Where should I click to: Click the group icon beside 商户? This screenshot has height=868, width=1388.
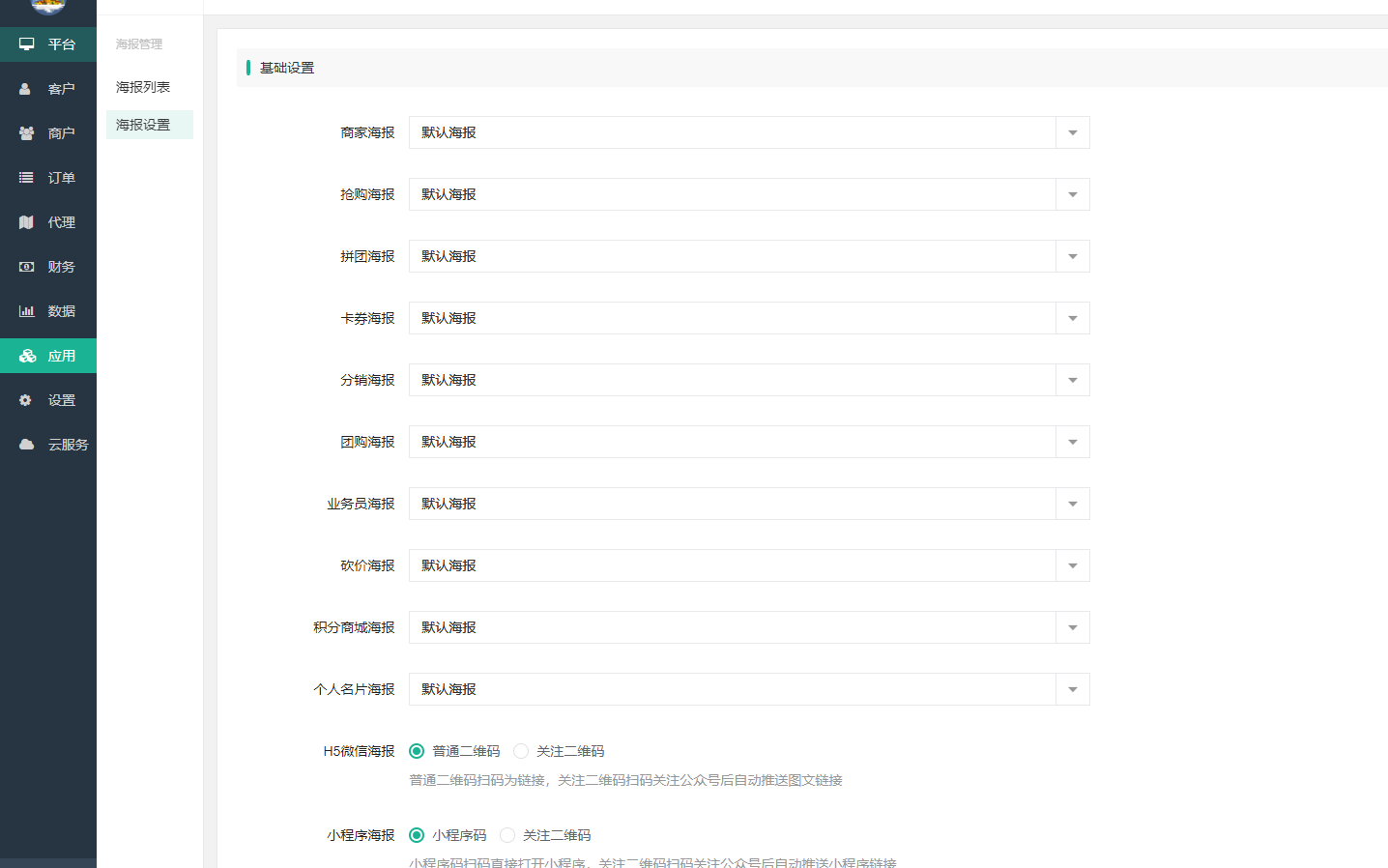point(26,133)
